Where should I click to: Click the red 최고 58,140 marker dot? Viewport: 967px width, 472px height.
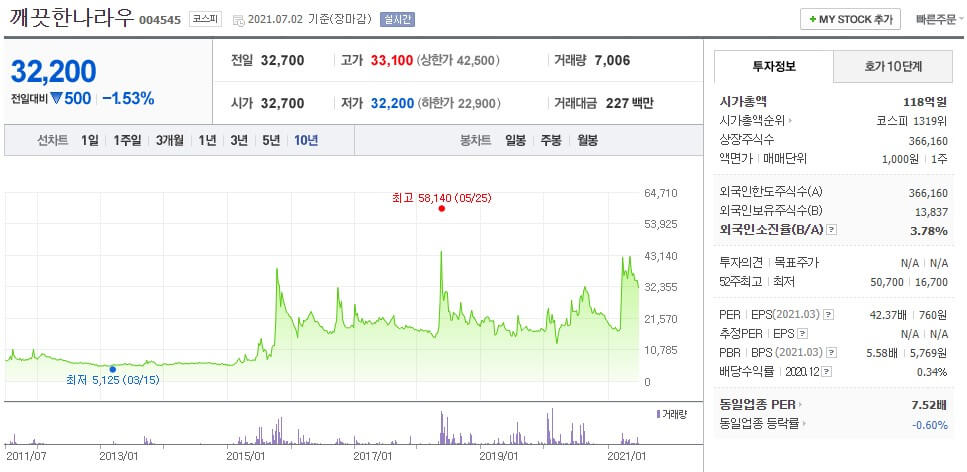pos(442,209)
